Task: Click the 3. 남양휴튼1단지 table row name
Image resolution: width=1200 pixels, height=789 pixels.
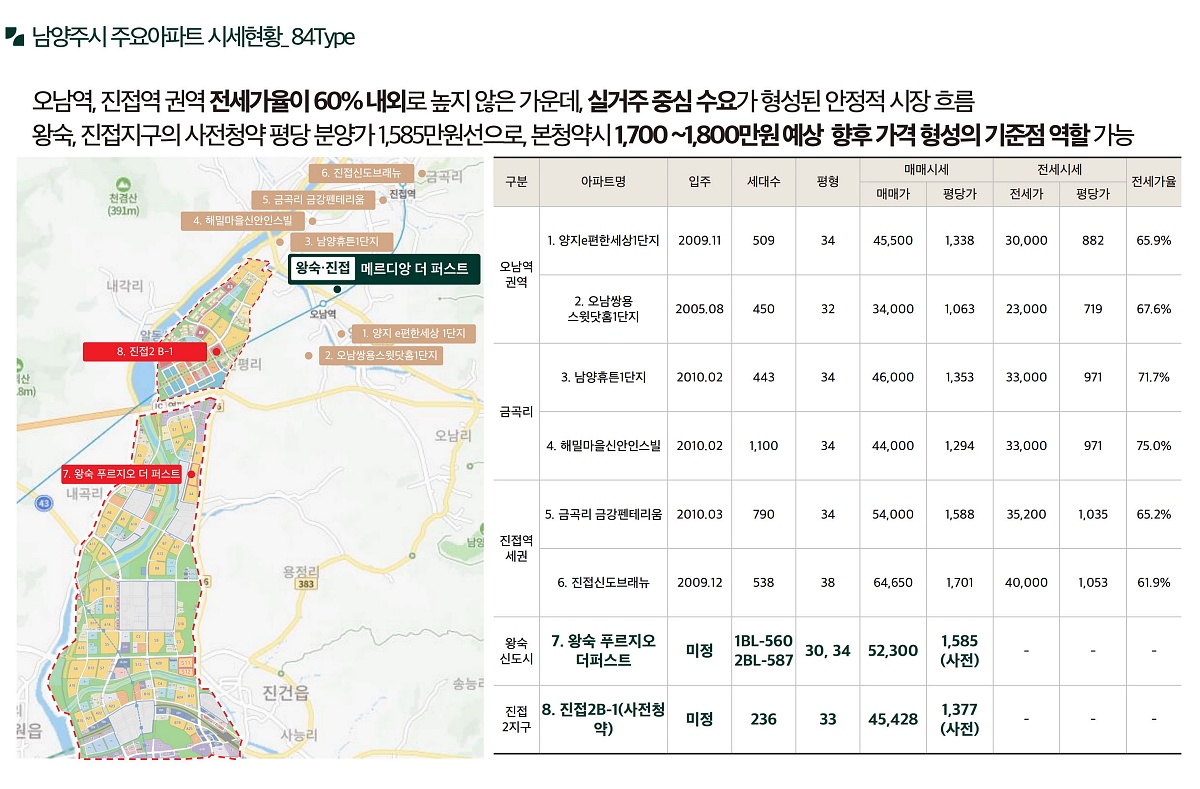Action: coord(603,377)
